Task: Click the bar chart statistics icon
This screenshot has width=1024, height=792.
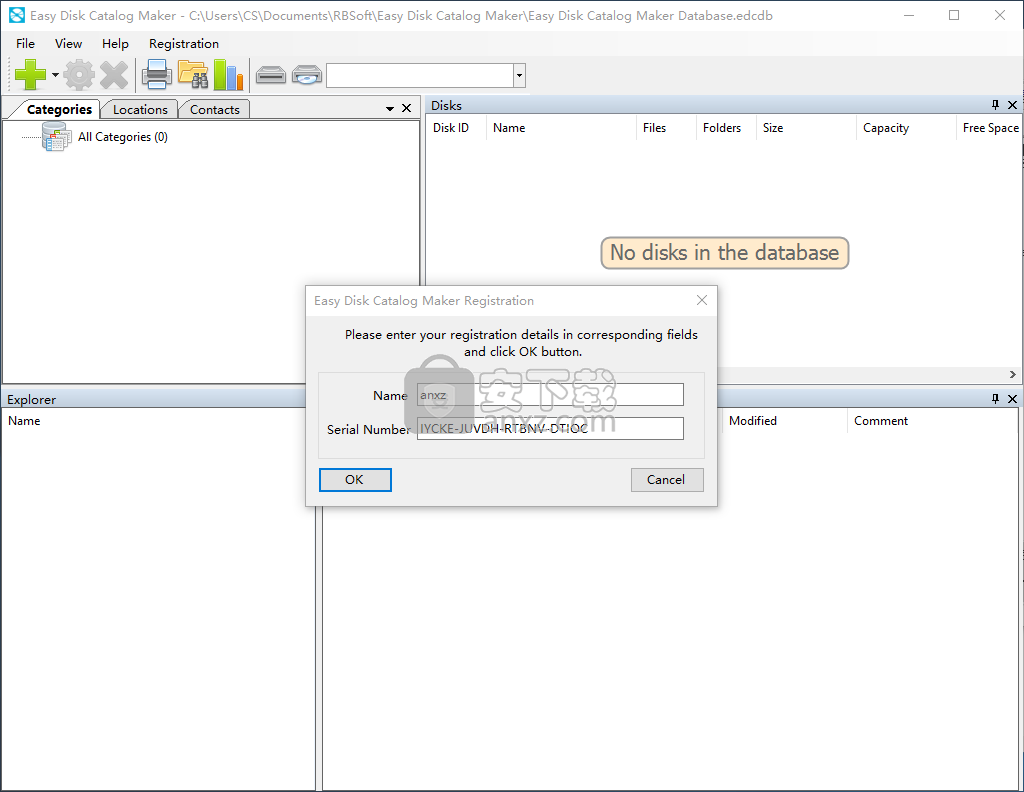Action: click(x=228, y=75)
